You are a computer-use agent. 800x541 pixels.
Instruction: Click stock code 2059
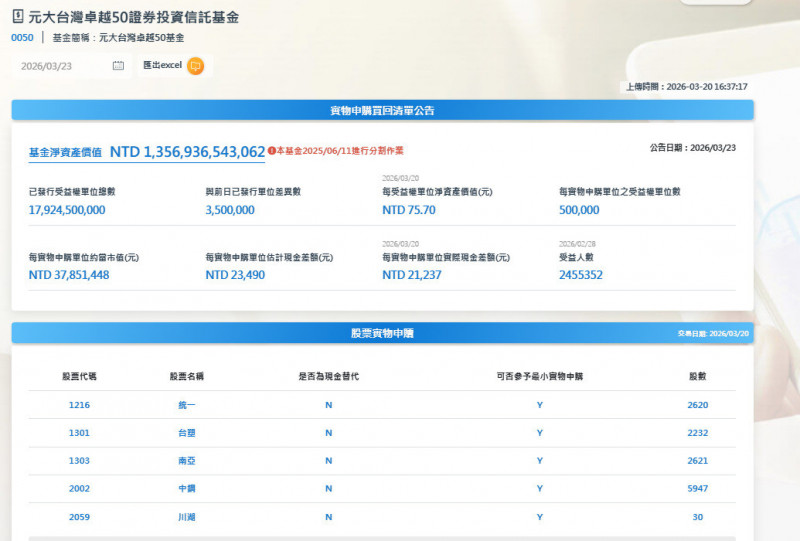pyautogui.click(x=79, y=517)
